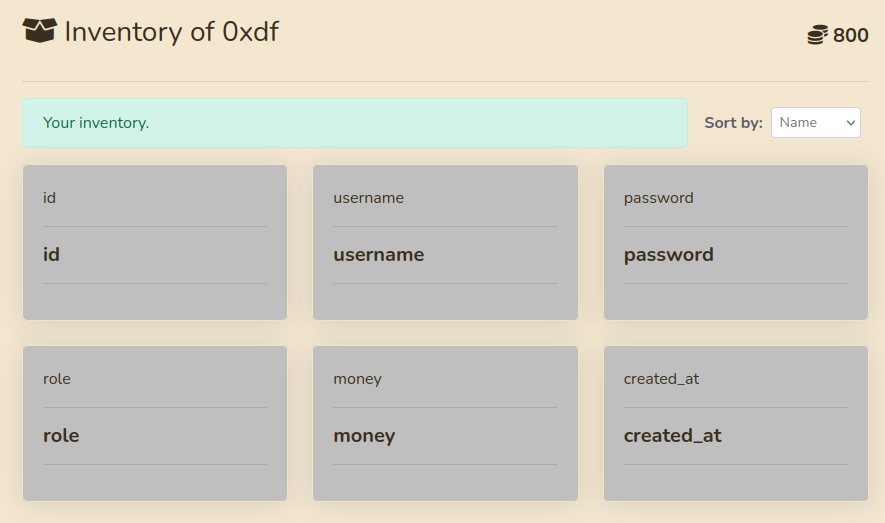Click the bold "role" item name
Image resolution: width=885 pixels, height=523 pixels.
click(x=61, y=436)
